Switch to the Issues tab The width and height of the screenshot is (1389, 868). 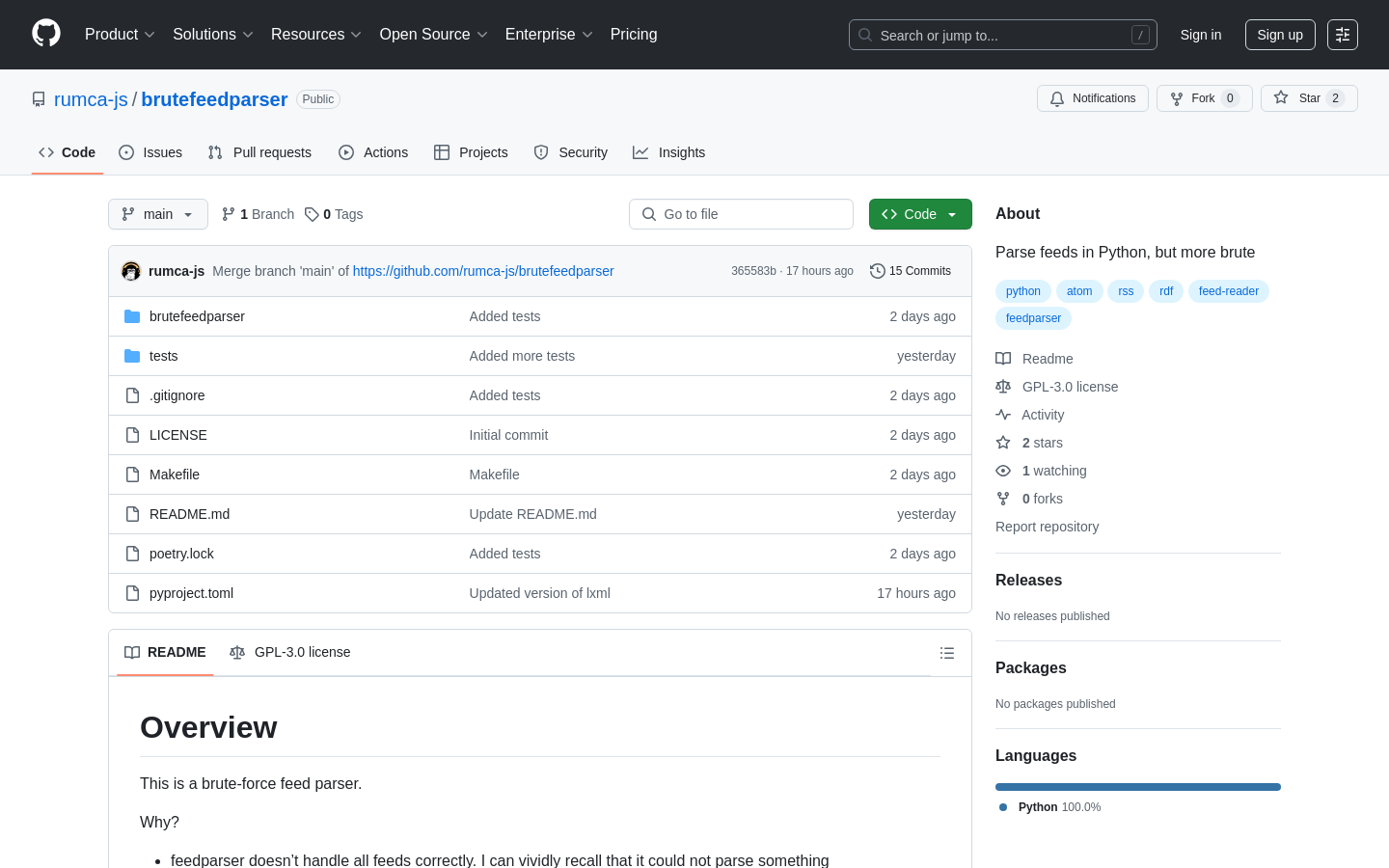pyautogui.click(x=150, y=152)
